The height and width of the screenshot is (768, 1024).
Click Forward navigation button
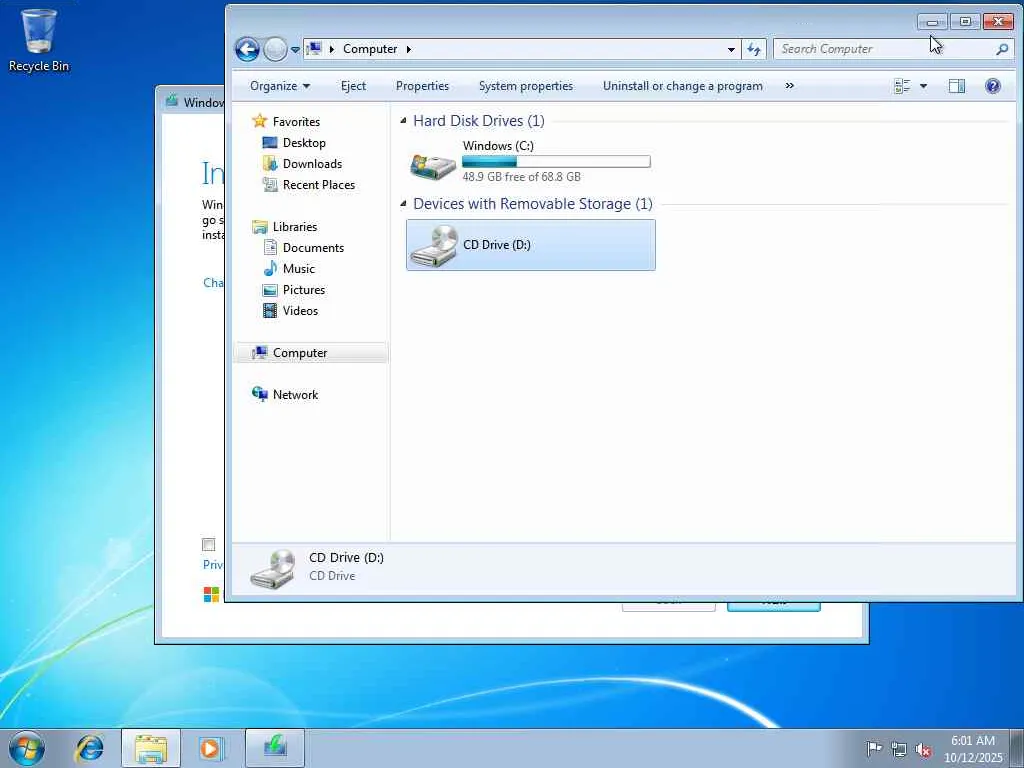276,50
